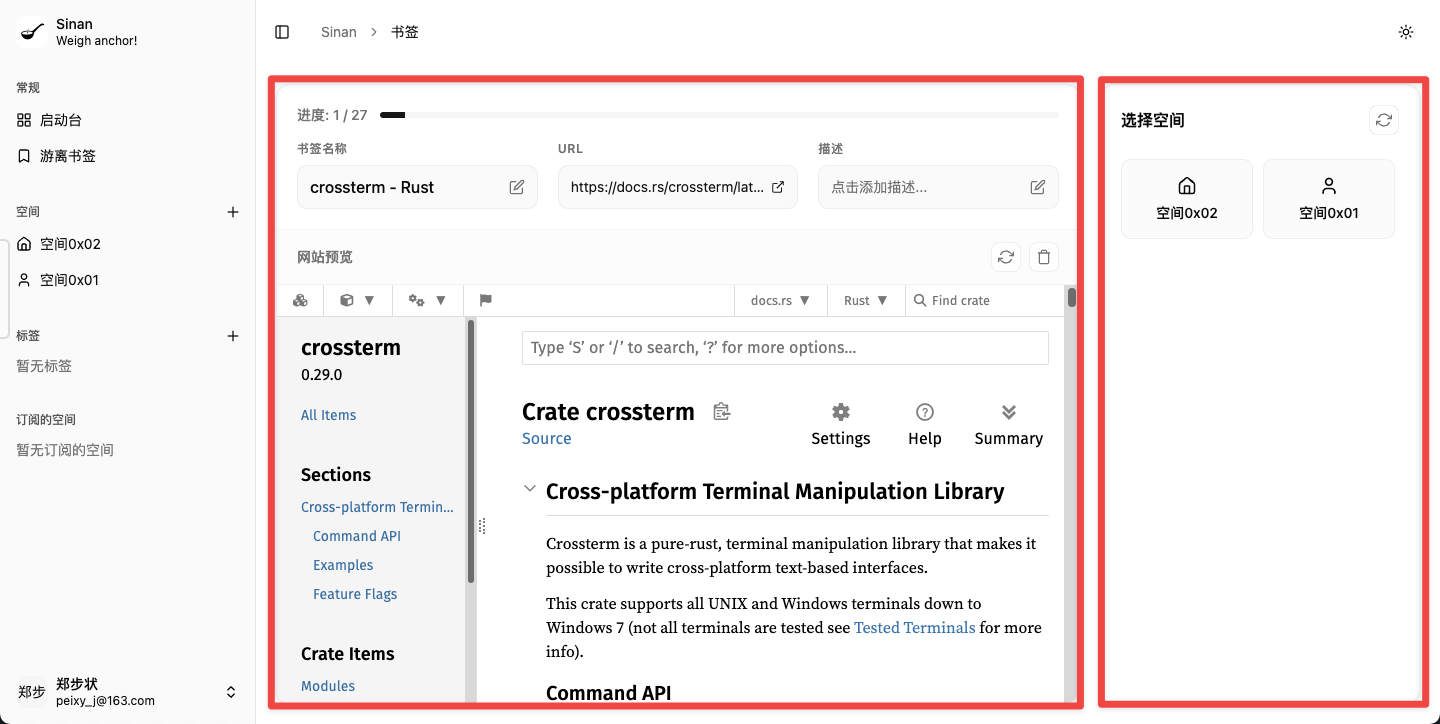This screenshot has width=1440, height=724.
Task: Edit the bookmark name crossterm - Rust
Action: tap(517, 187)
